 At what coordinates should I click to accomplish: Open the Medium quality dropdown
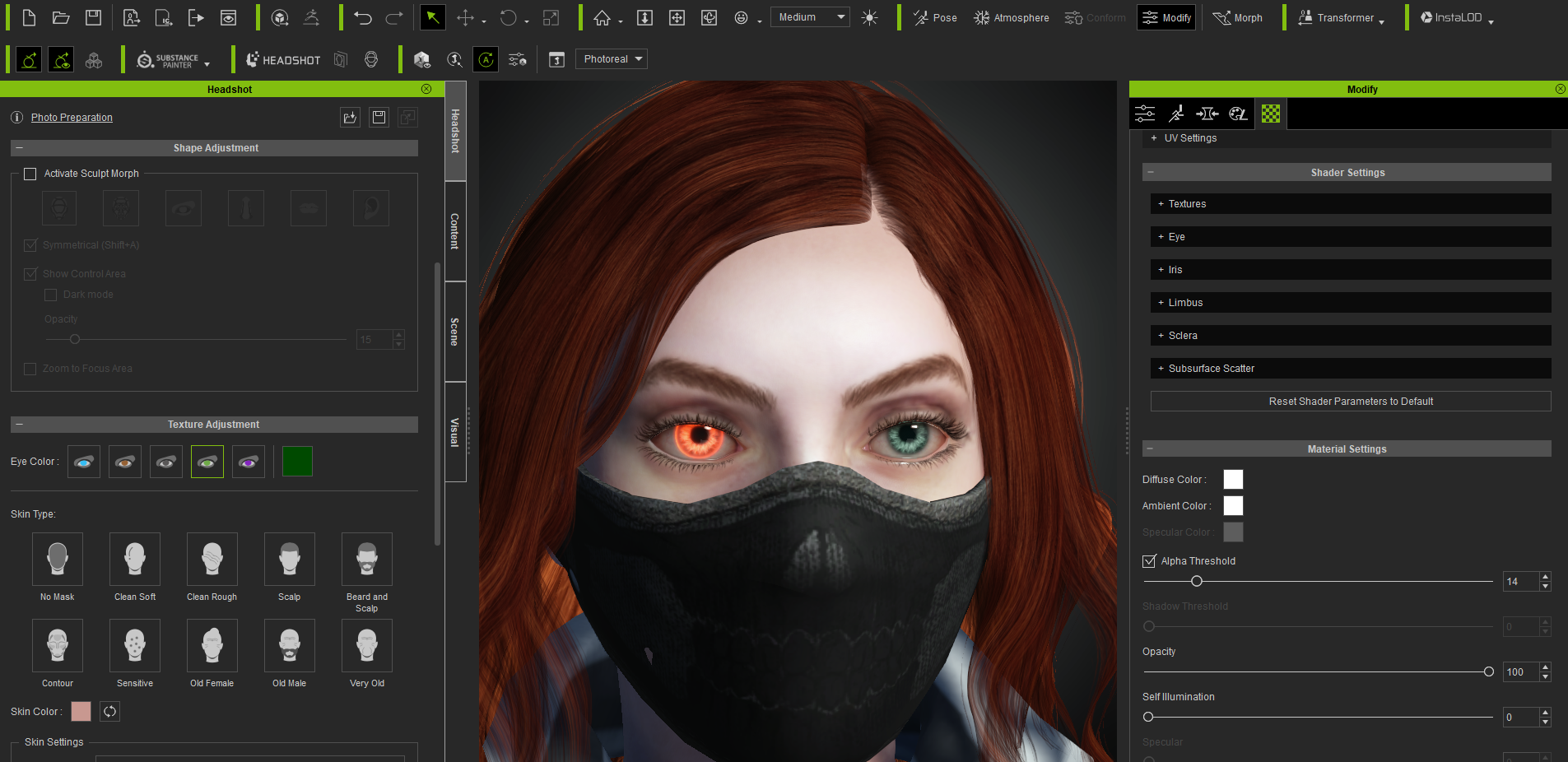point(810,17)
